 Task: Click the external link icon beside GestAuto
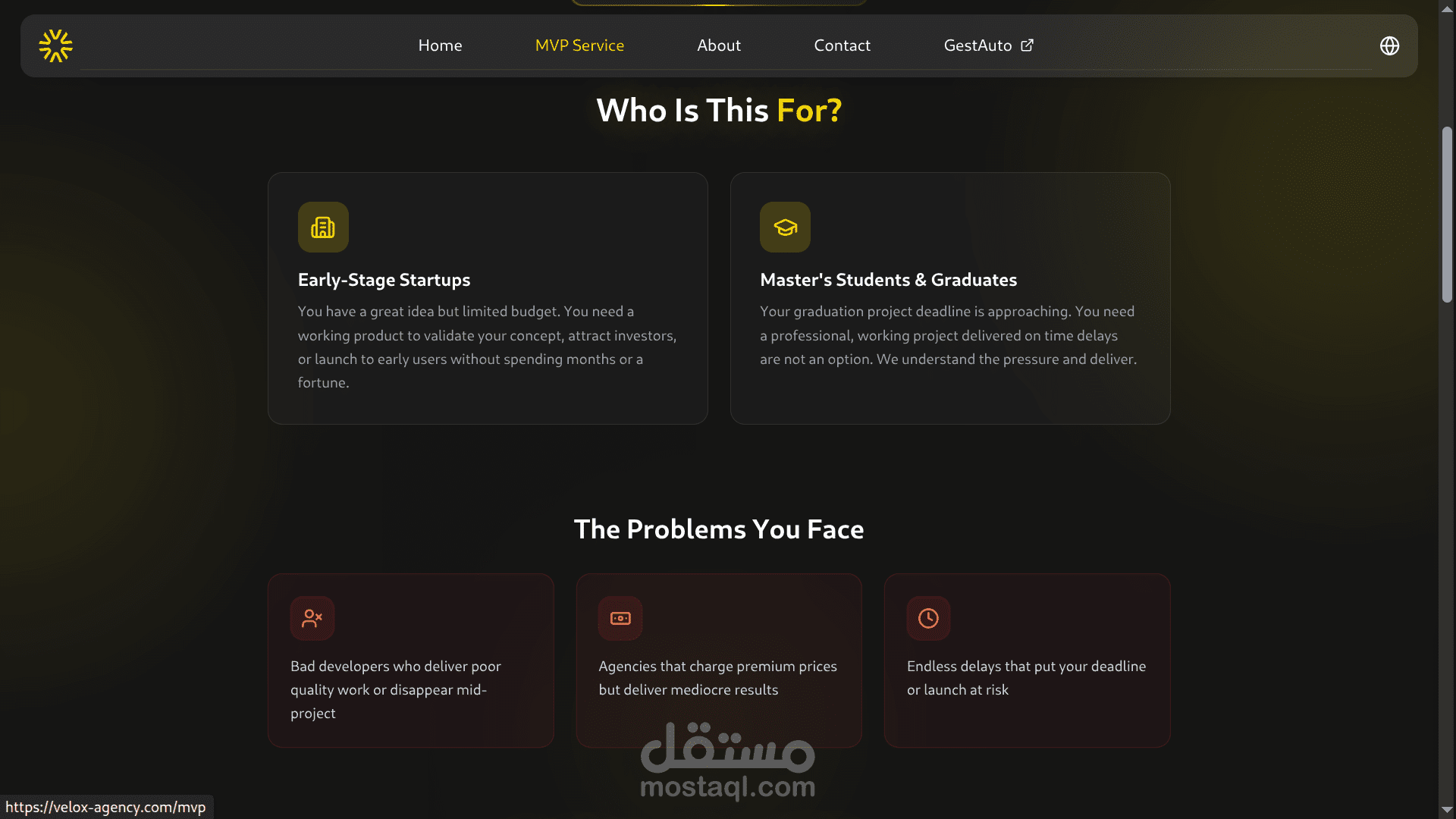click(1027, 45)
